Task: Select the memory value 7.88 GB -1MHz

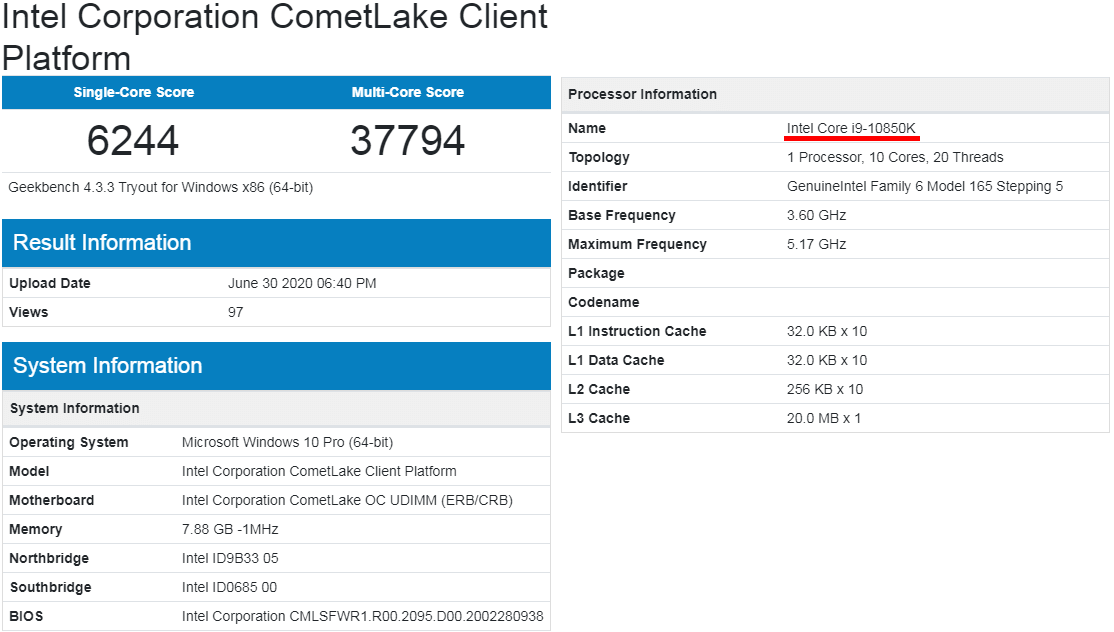Action: (230, 530)
